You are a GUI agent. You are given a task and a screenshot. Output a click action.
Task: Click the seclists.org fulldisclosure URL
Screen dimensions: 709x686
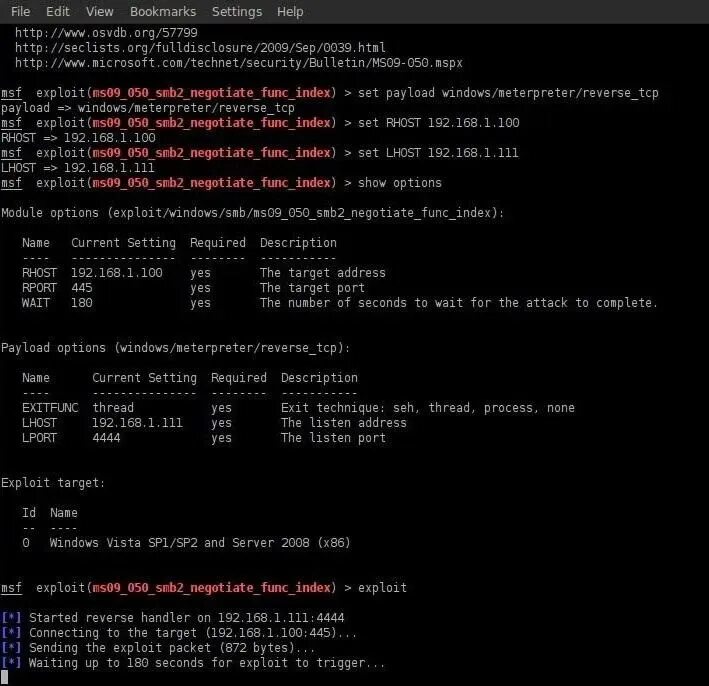200,47
